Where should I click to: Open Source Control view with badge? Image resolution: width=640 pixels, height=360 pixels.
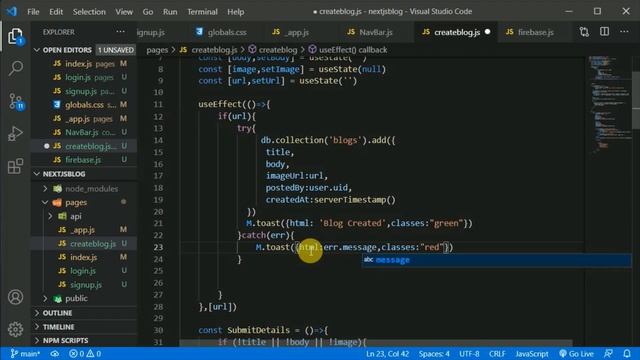(x=16, y=101)
